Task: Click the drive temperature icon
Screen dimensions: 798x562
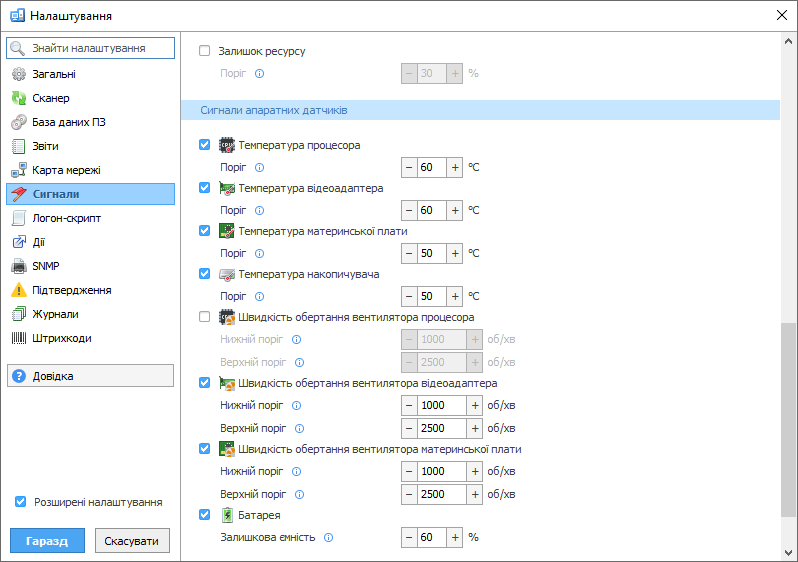Action: (x=227, y=274)
